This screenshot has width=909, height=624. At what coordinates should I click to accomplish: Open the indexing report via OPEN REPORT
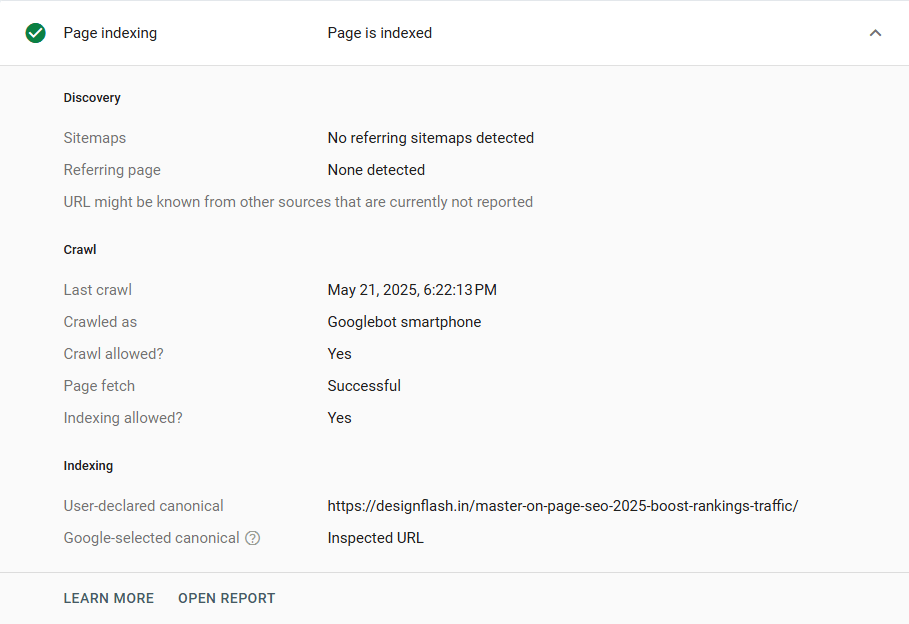tap(227, 598)
